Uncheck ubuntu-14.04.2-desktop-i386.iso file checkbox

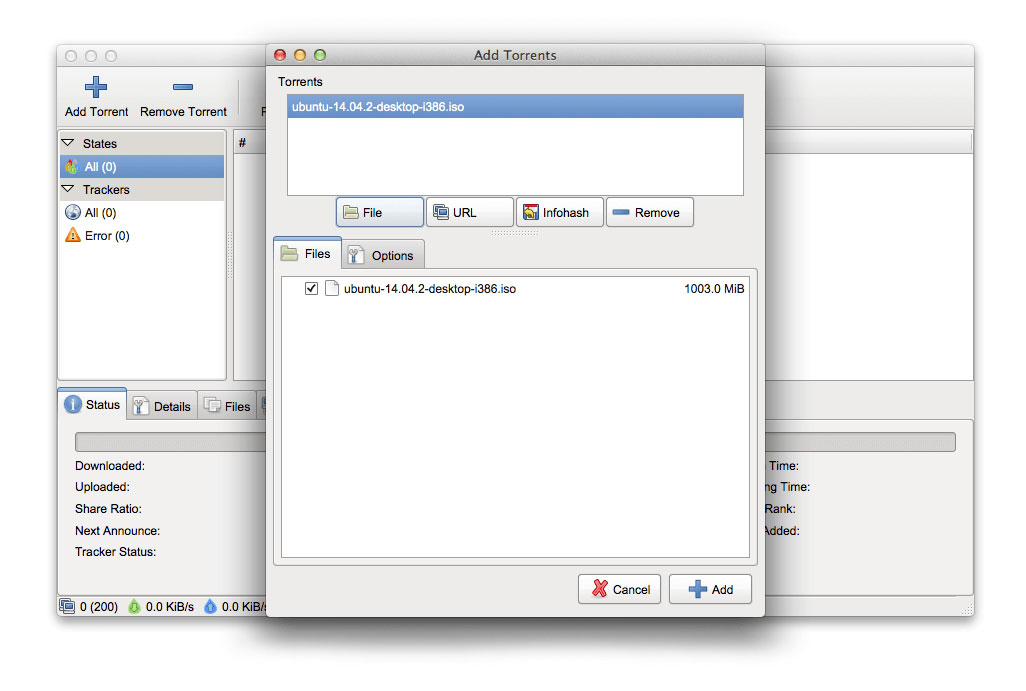[311, 288]
